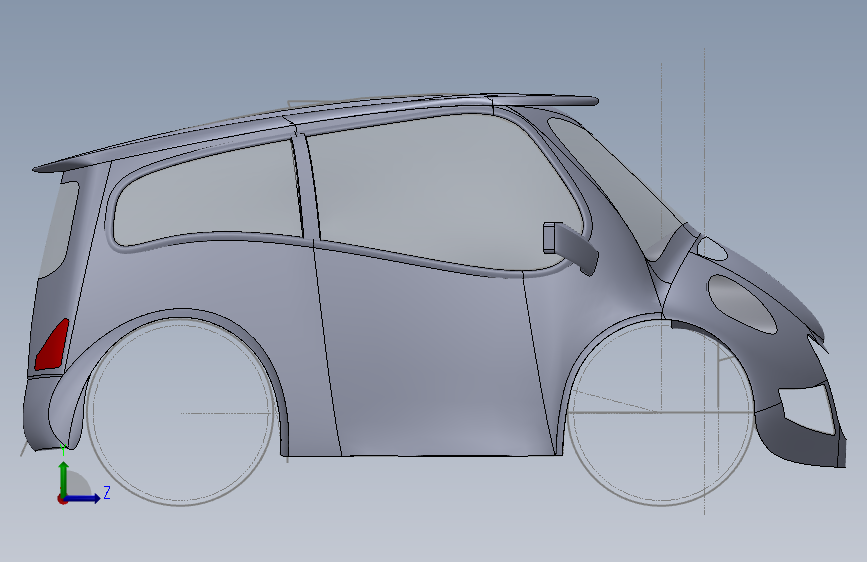Select the red tail light on the car
This screenshot has height=562, width=867.
pos(53,346)
